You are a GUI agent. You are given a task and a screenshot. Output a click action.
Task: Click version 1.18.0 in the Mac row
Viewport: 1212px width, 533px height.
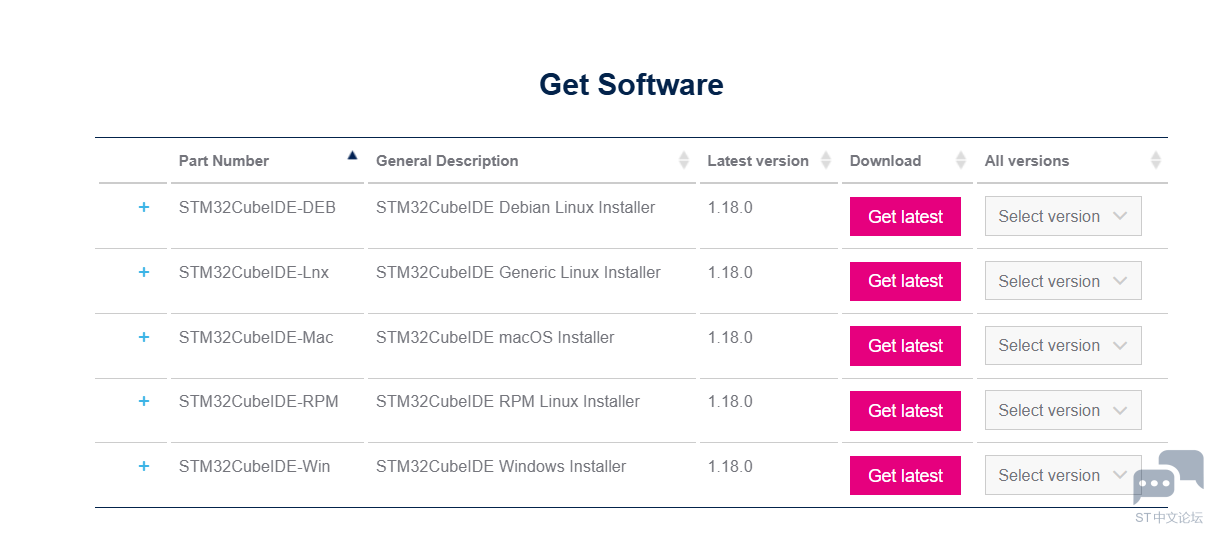coord(730,337)
